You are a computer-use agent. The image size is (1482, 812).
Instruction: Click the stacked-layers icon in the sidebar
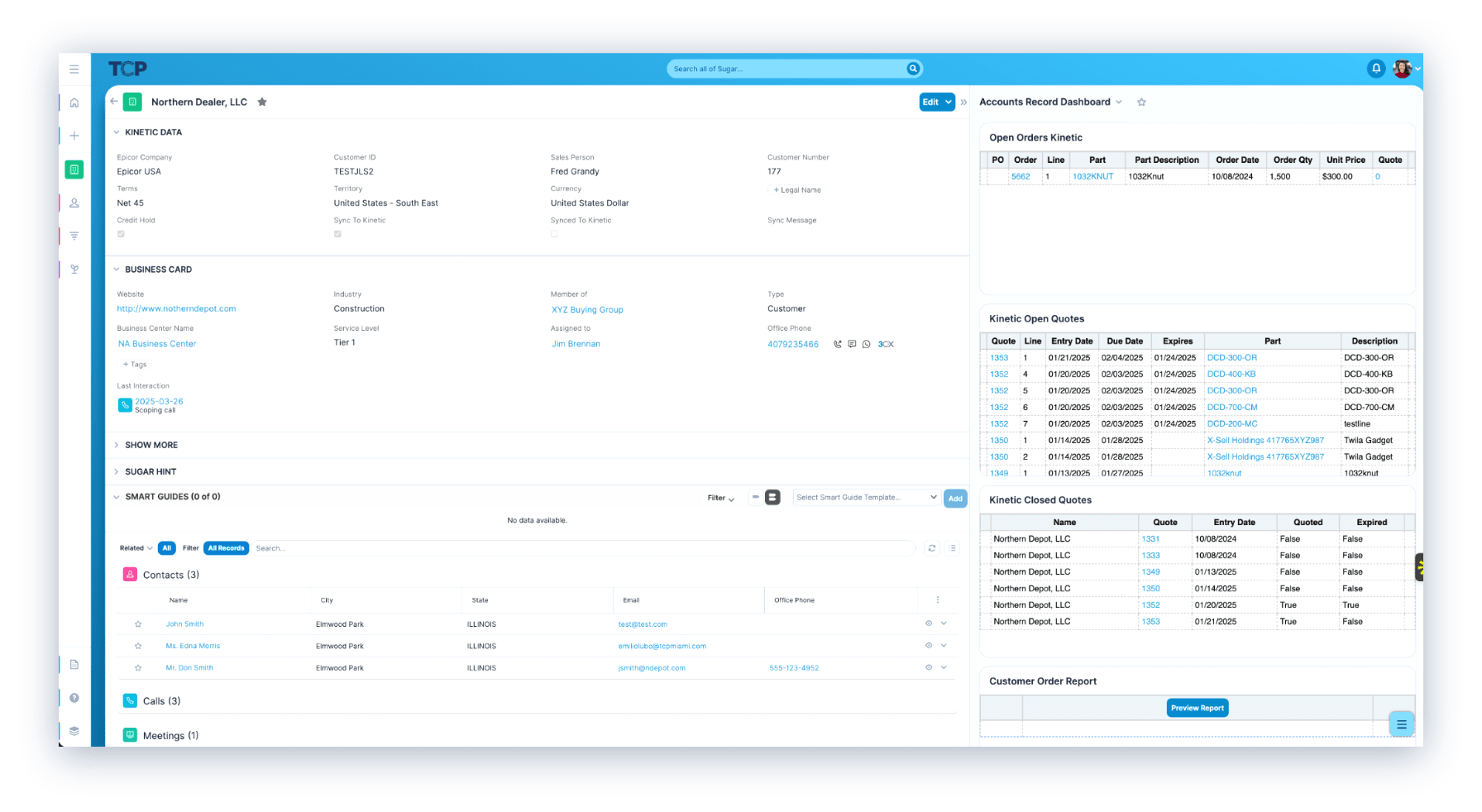click(x=74, y=731)
